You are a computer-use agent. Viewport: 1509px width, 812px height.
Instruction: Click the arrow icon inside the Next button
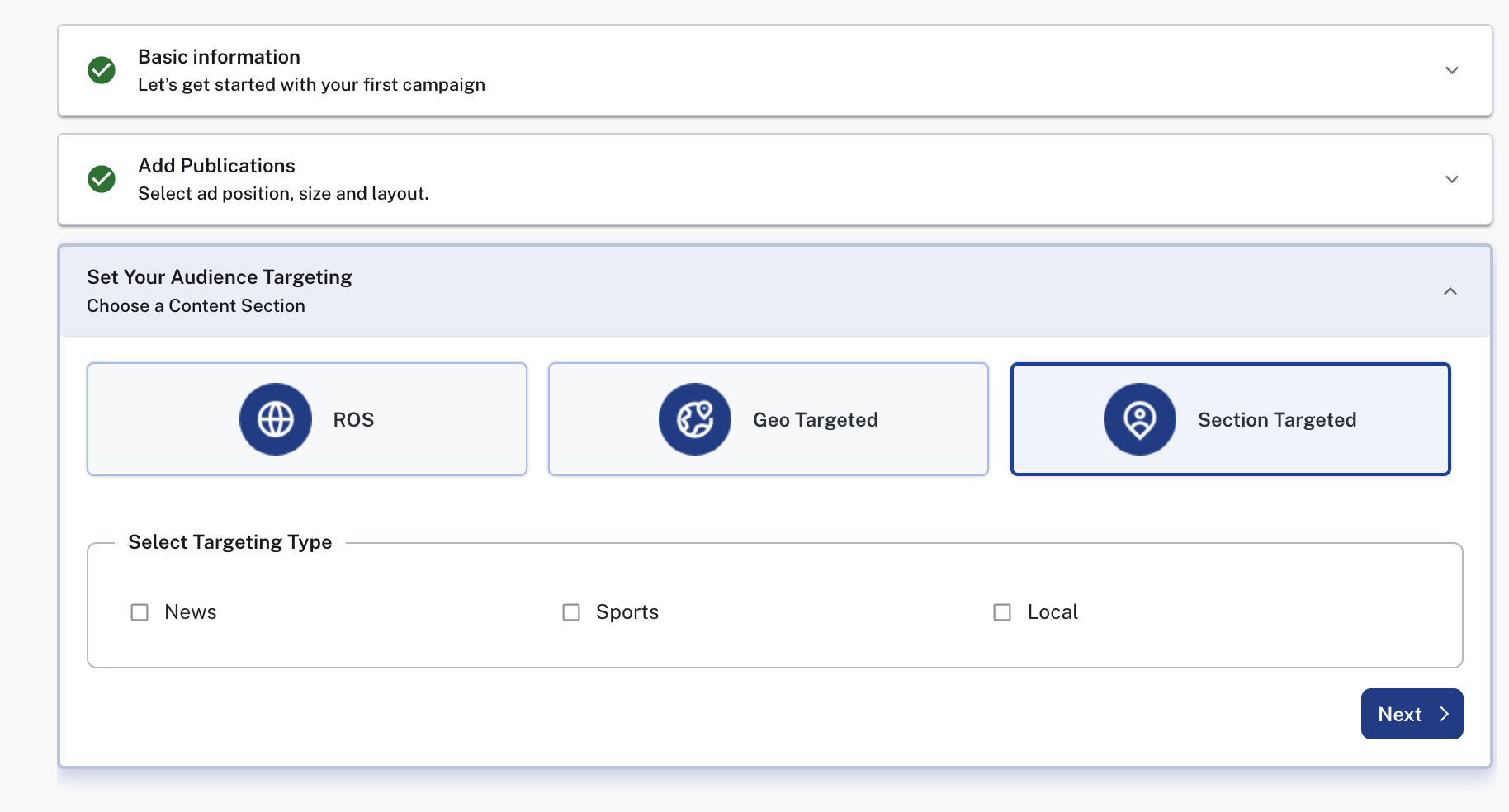pyautogui.click(x=1444, y=714)
